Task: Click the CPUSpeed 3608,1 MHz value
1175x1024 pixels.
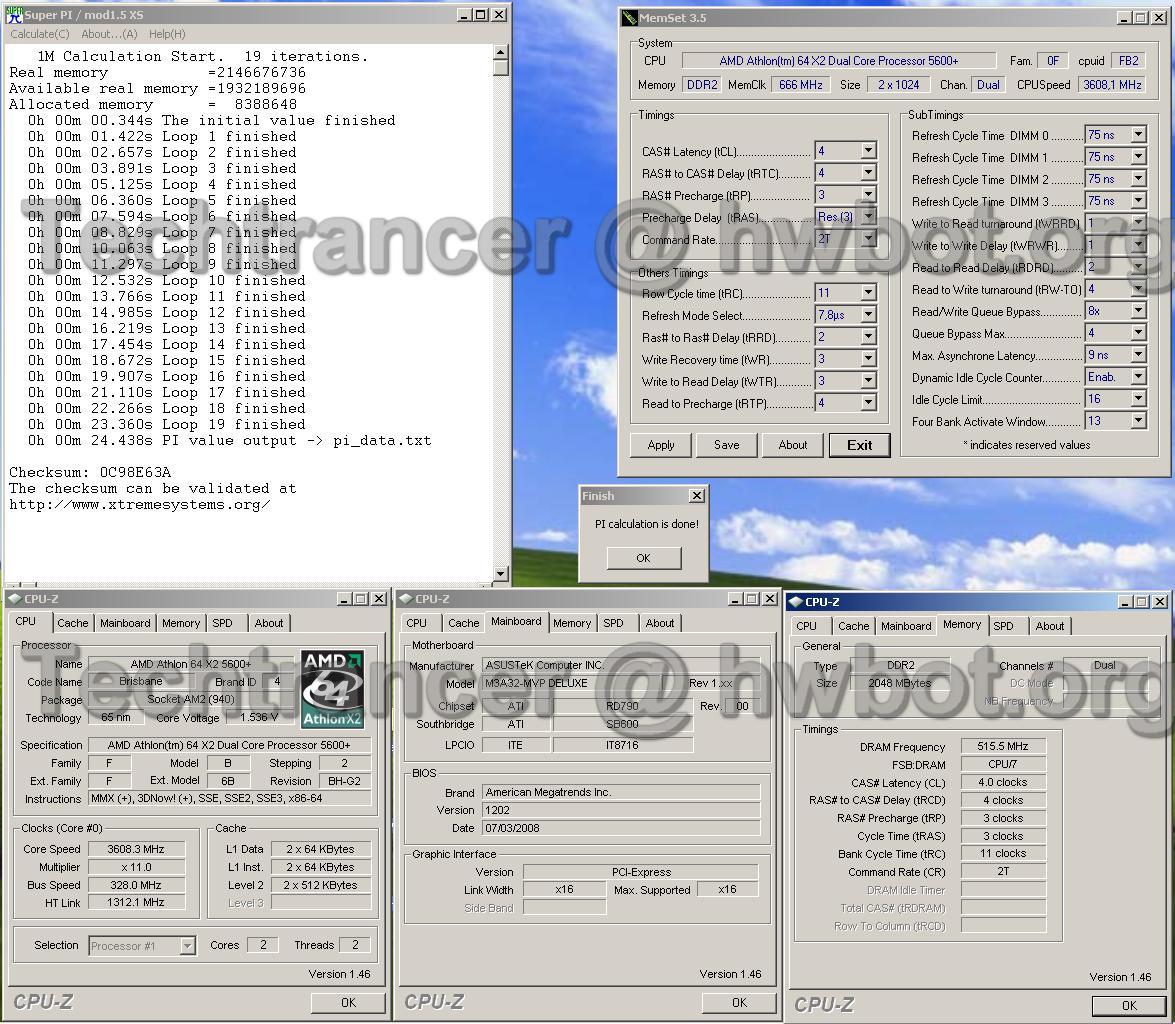Action: (x=1112, y=85)
